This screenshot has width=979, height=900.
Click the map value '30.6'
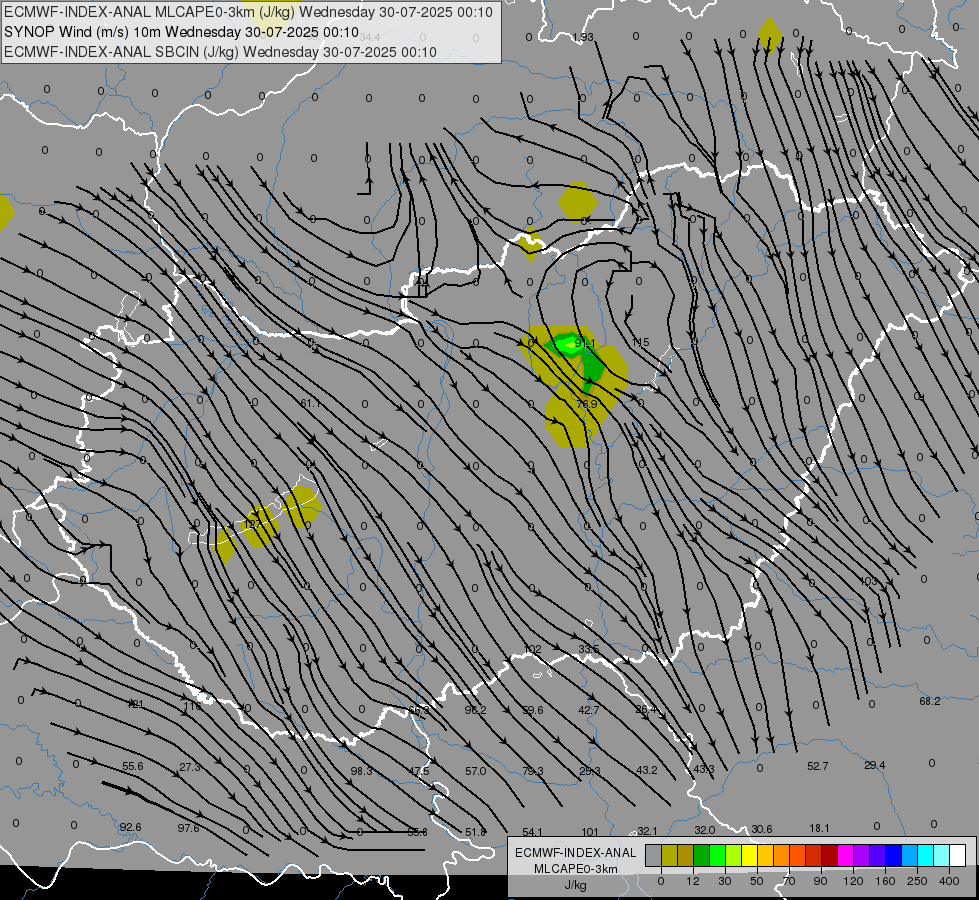762,829
